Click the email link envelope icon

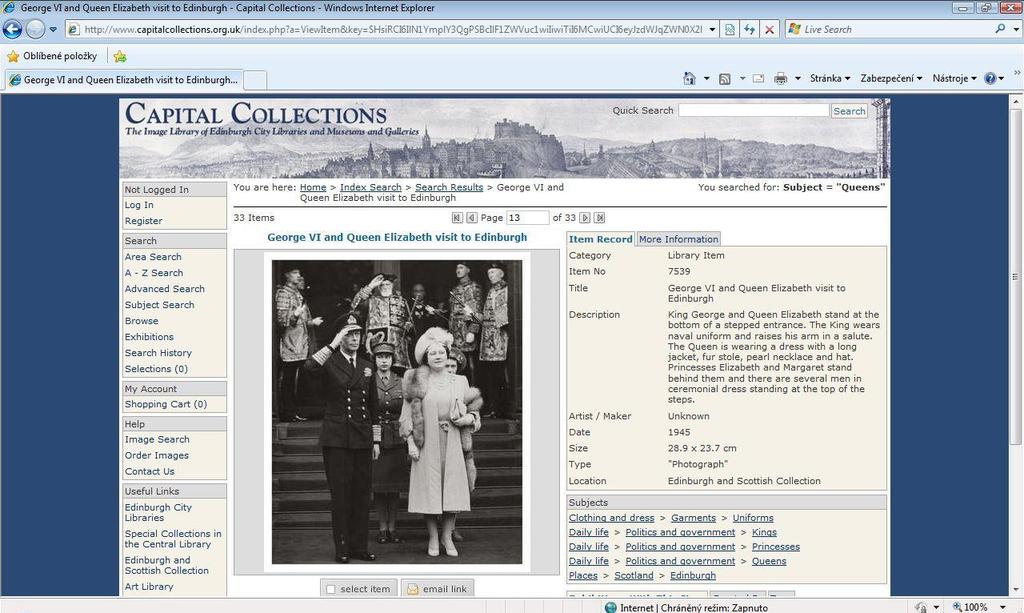point(412,589)
